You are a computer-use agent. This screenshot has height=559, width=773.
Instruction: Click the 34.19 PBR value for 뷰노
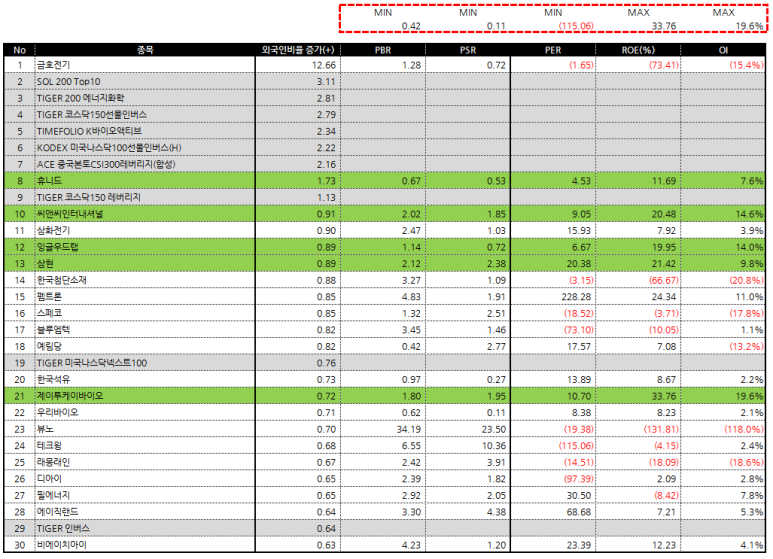click(x=409, y=429)
